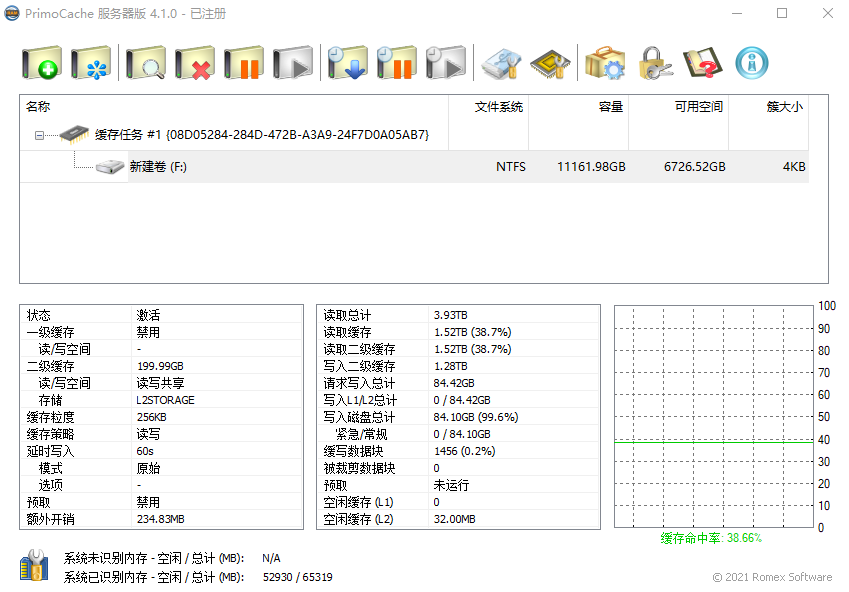Open program options box with gear icon
The image size is (849, 592).
[x=605, y=64]
